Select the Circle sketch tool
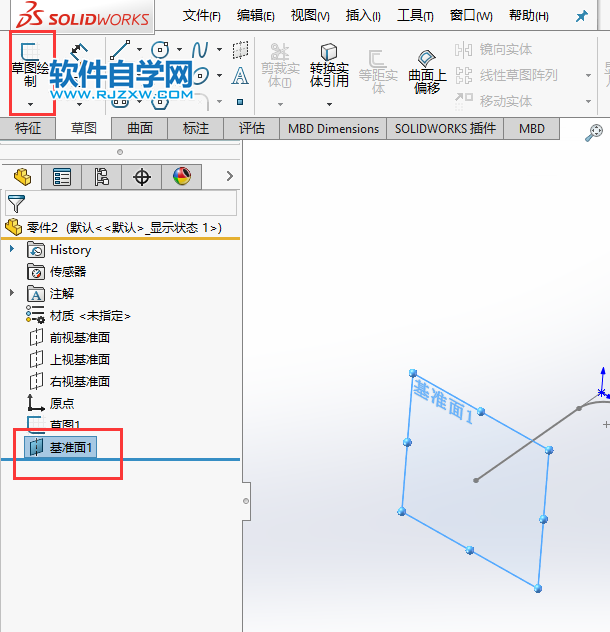The height and width of the screenshot is (632, 610). 160,50
